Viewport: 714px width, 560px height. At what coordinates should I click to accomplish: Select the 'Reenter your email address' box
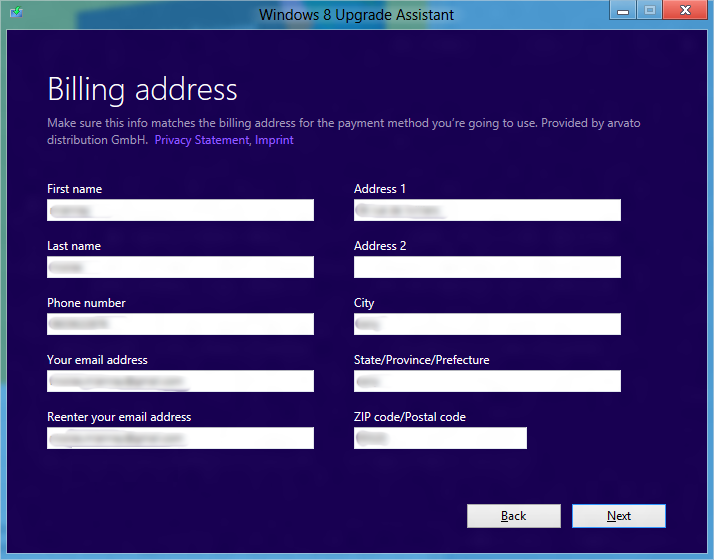(180, 438)
